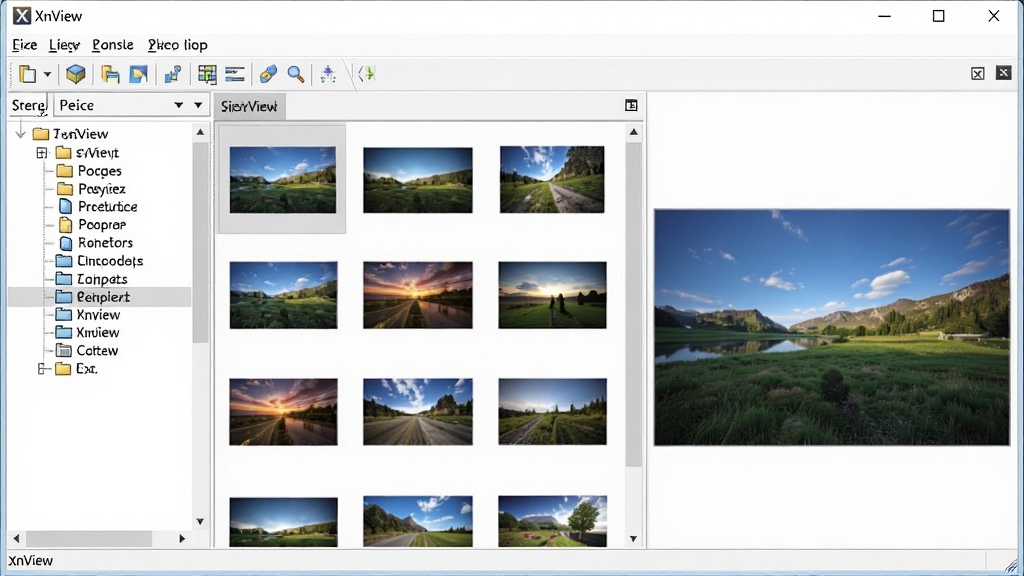1024x576 pixels.
Task: Click the blue sparkle toolbar icon
Action: [x=328, y=74]
